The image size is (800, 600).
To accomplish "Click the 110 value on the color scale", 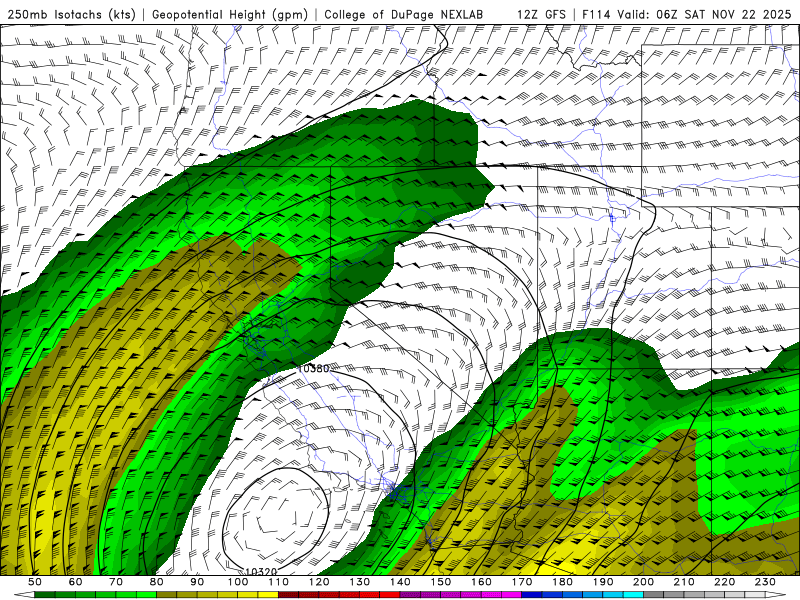I will click(x=279, y=582).
